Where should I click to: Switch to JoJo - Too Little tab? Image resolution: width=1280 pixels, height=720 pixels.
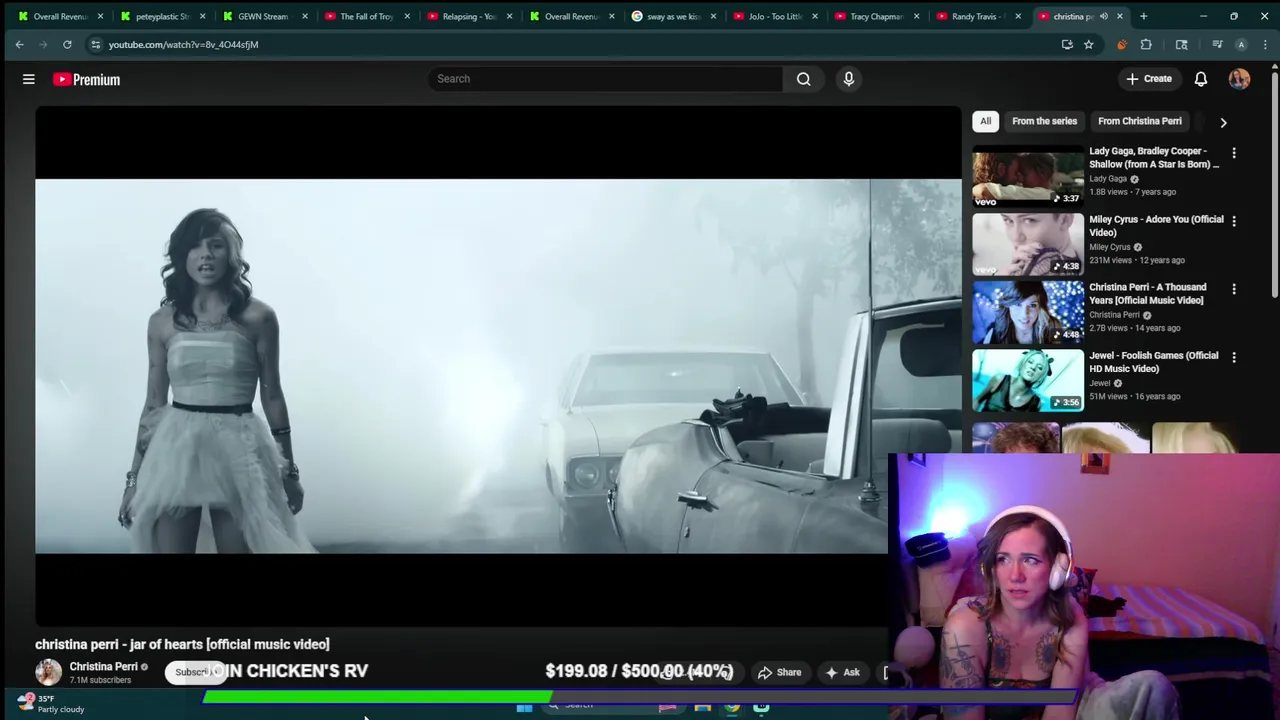tap(773, 16)
